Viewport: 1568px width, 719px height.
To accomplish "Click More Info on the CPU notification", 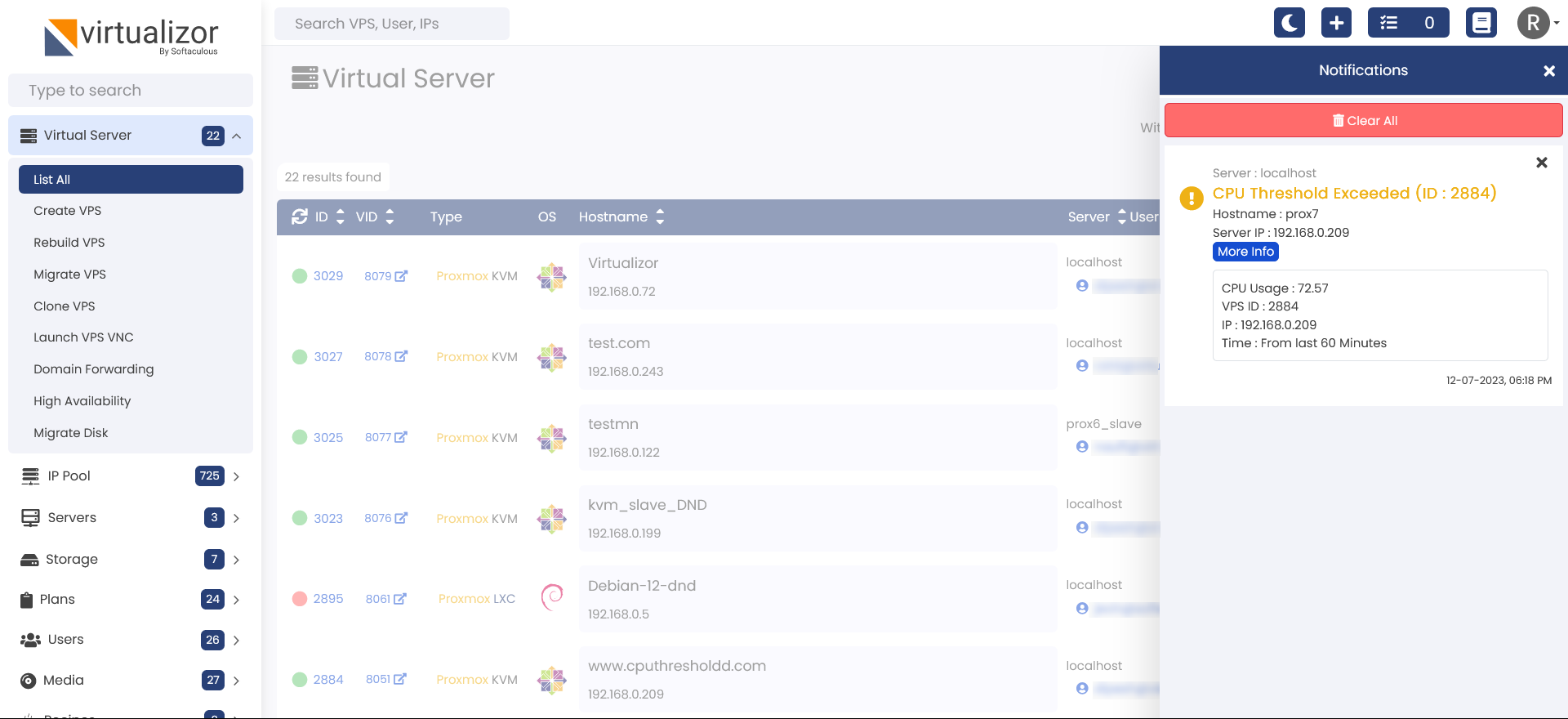I will click(x=1245, y=252).
